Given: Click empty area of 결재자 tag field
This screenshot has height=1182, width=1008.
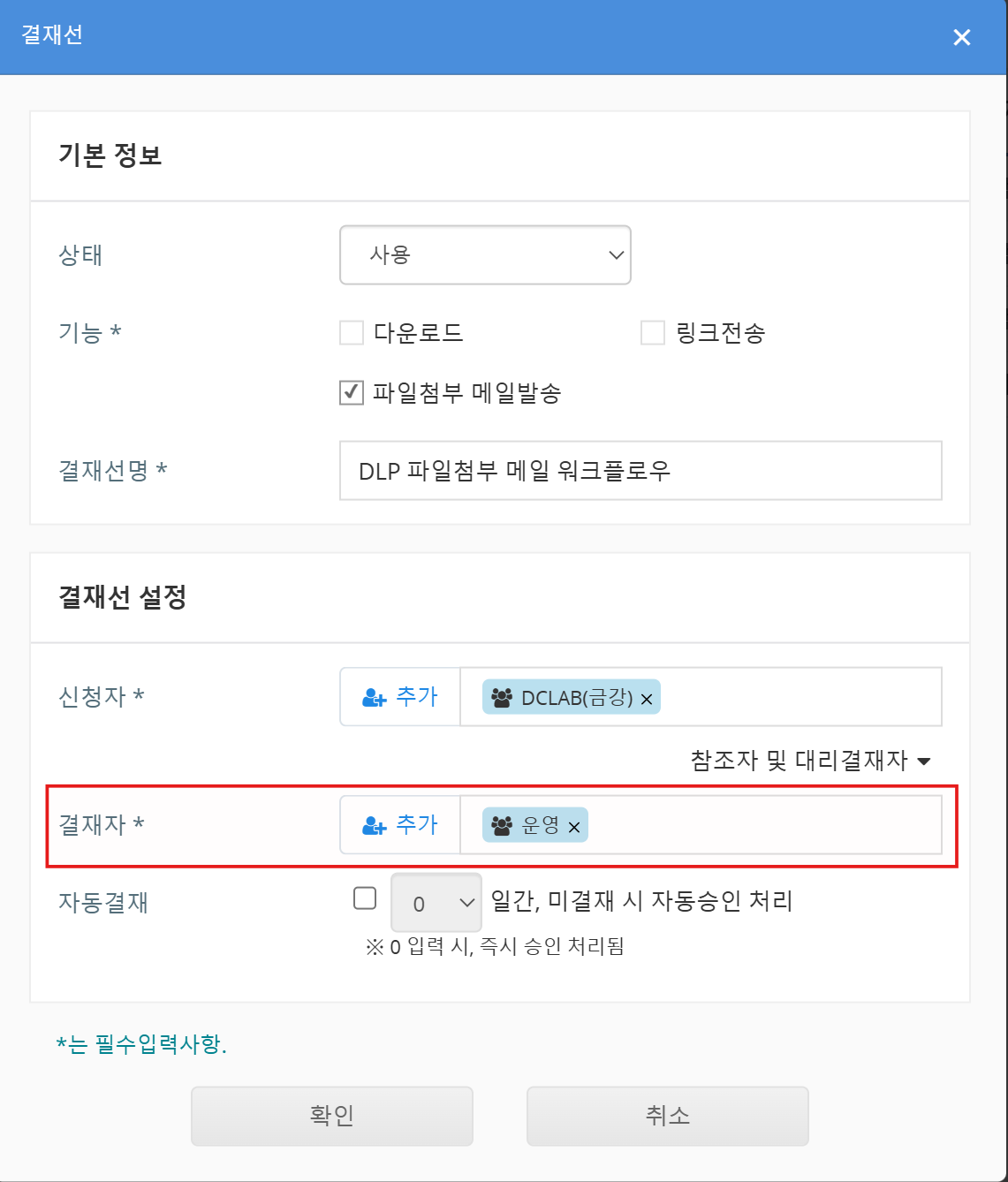Looking at the screenshot, I should tap(760, 825).
